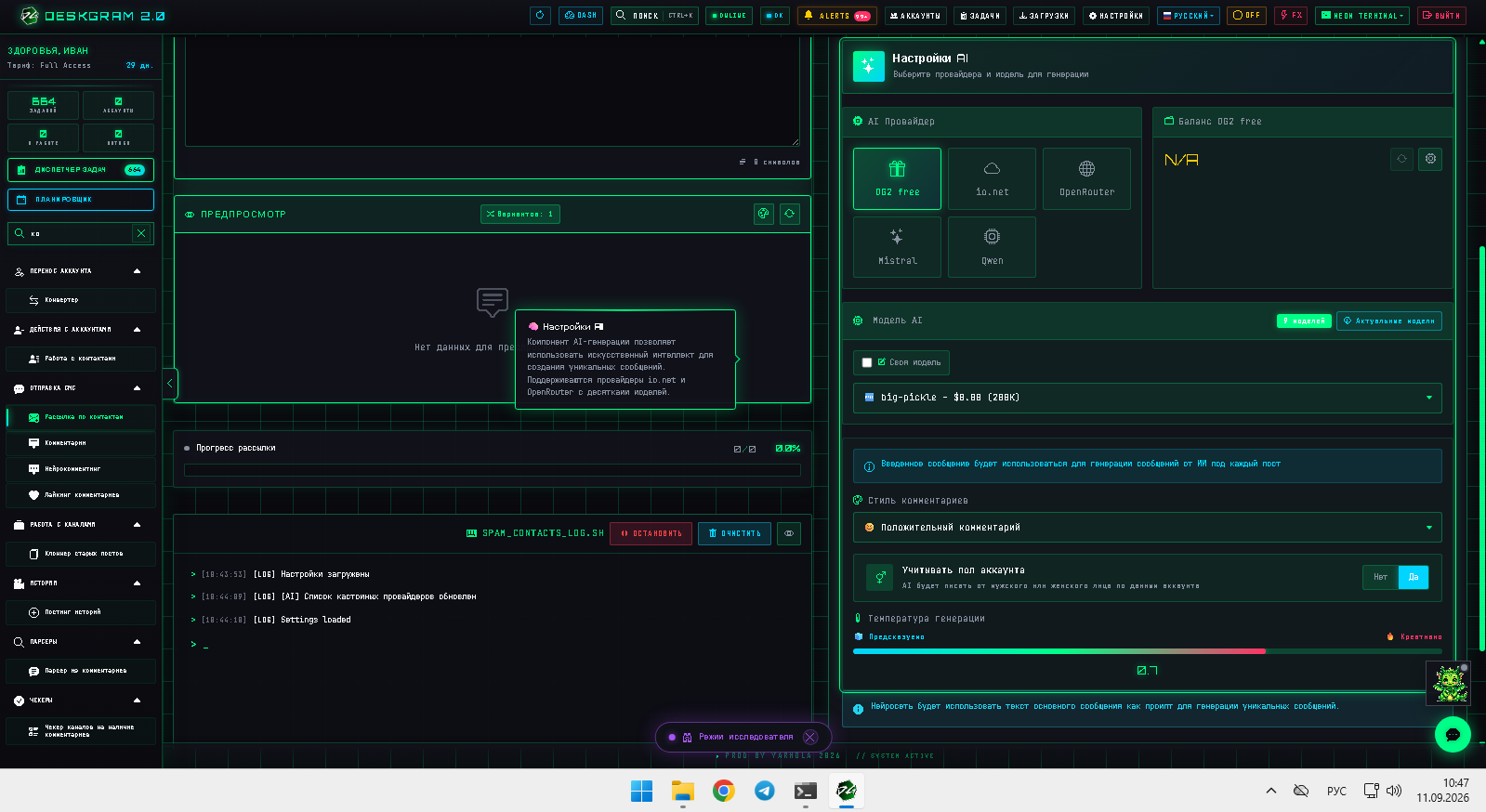Viewport: 1486px width, 812px height.
Task: Click the palette icon in Предпросмотр header
Action: [764, 214]
